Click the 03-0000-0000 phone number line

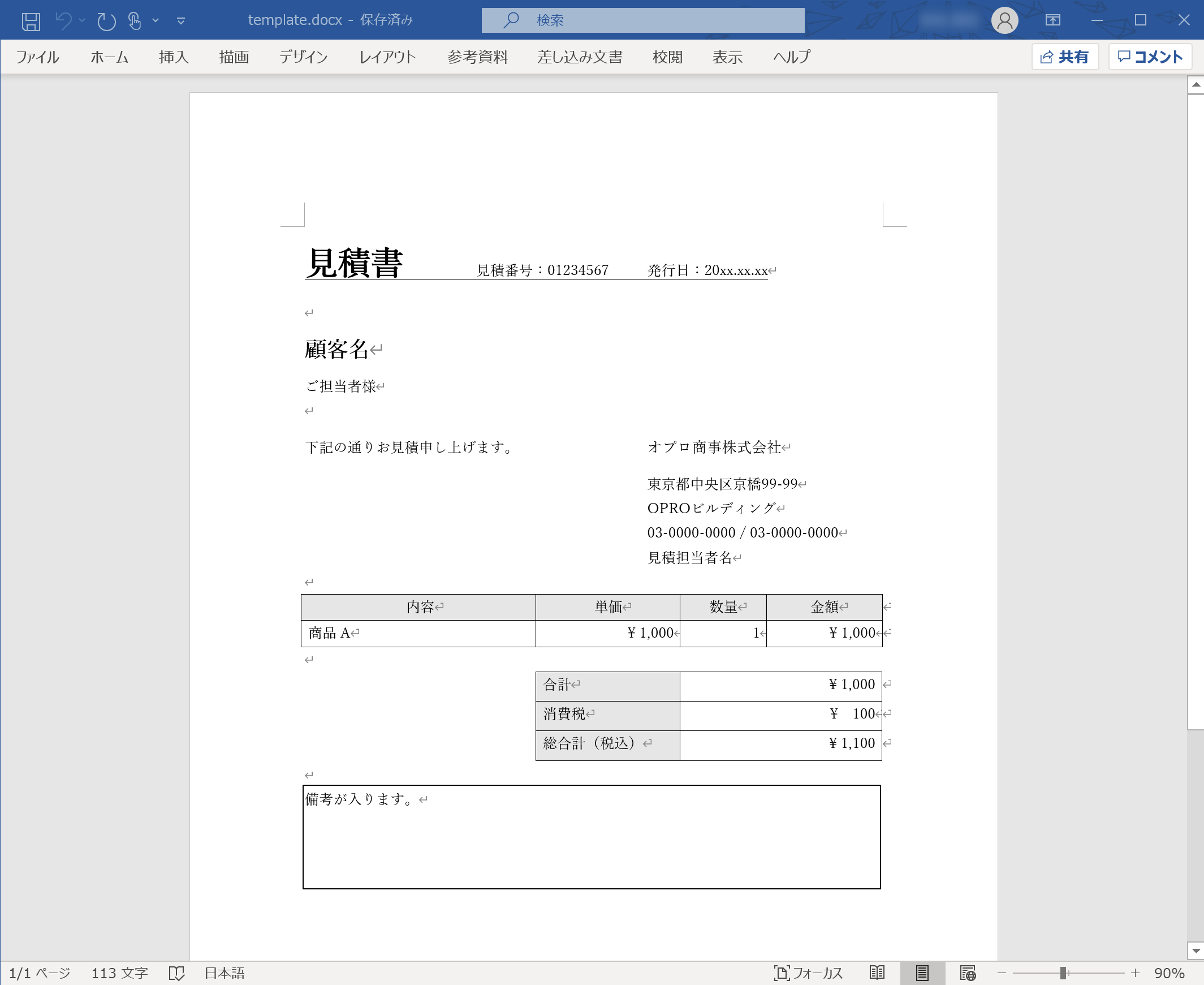(x=743, y=533)
